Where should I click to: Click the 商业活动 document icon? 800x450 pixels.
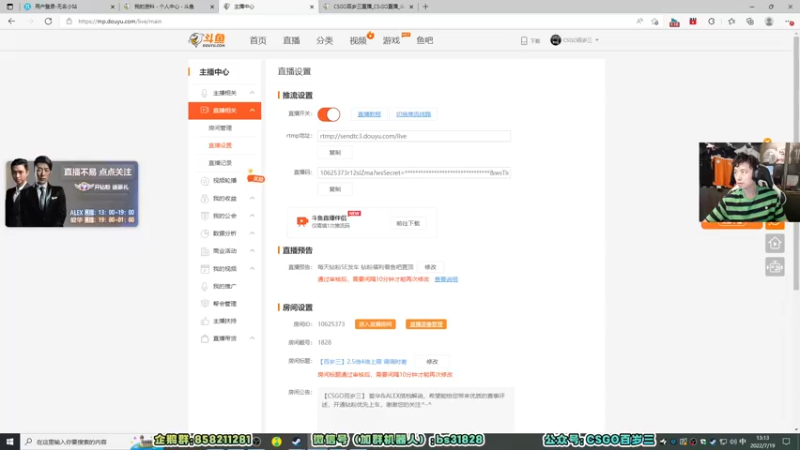coord(205,251)
